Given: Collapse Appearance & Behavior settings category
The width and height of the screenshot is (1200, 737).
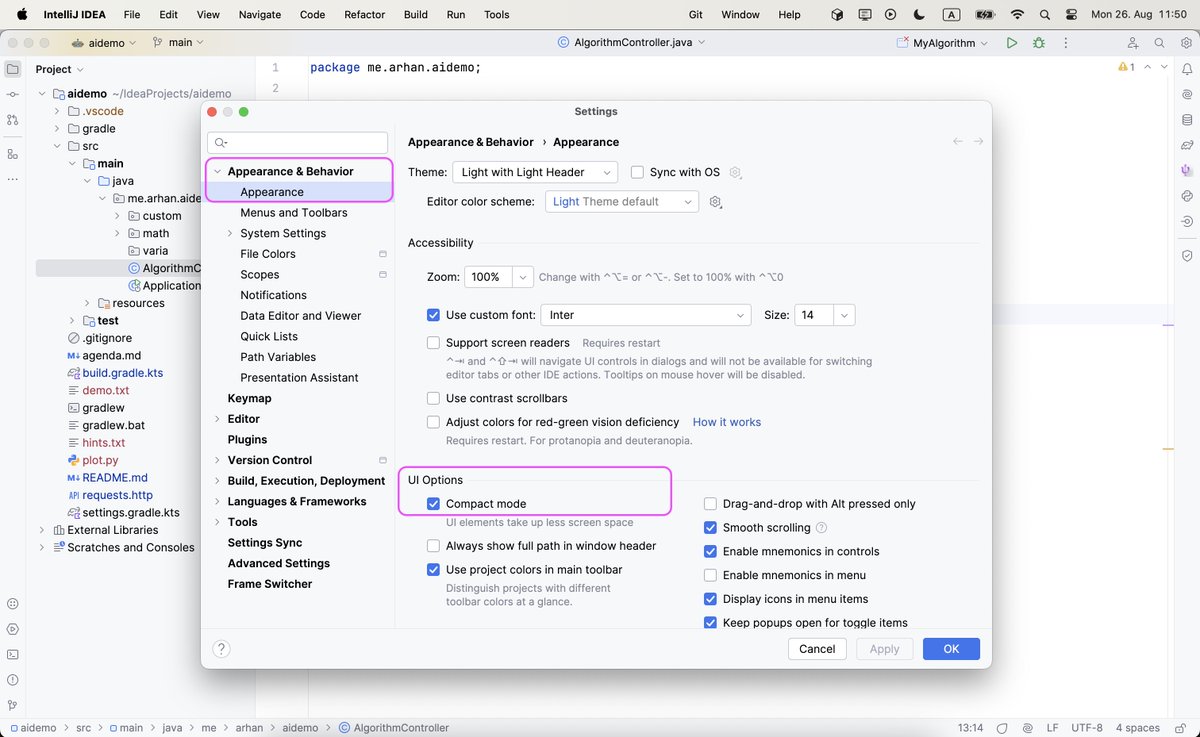Looking at the screenshot, I should [217, 172].
